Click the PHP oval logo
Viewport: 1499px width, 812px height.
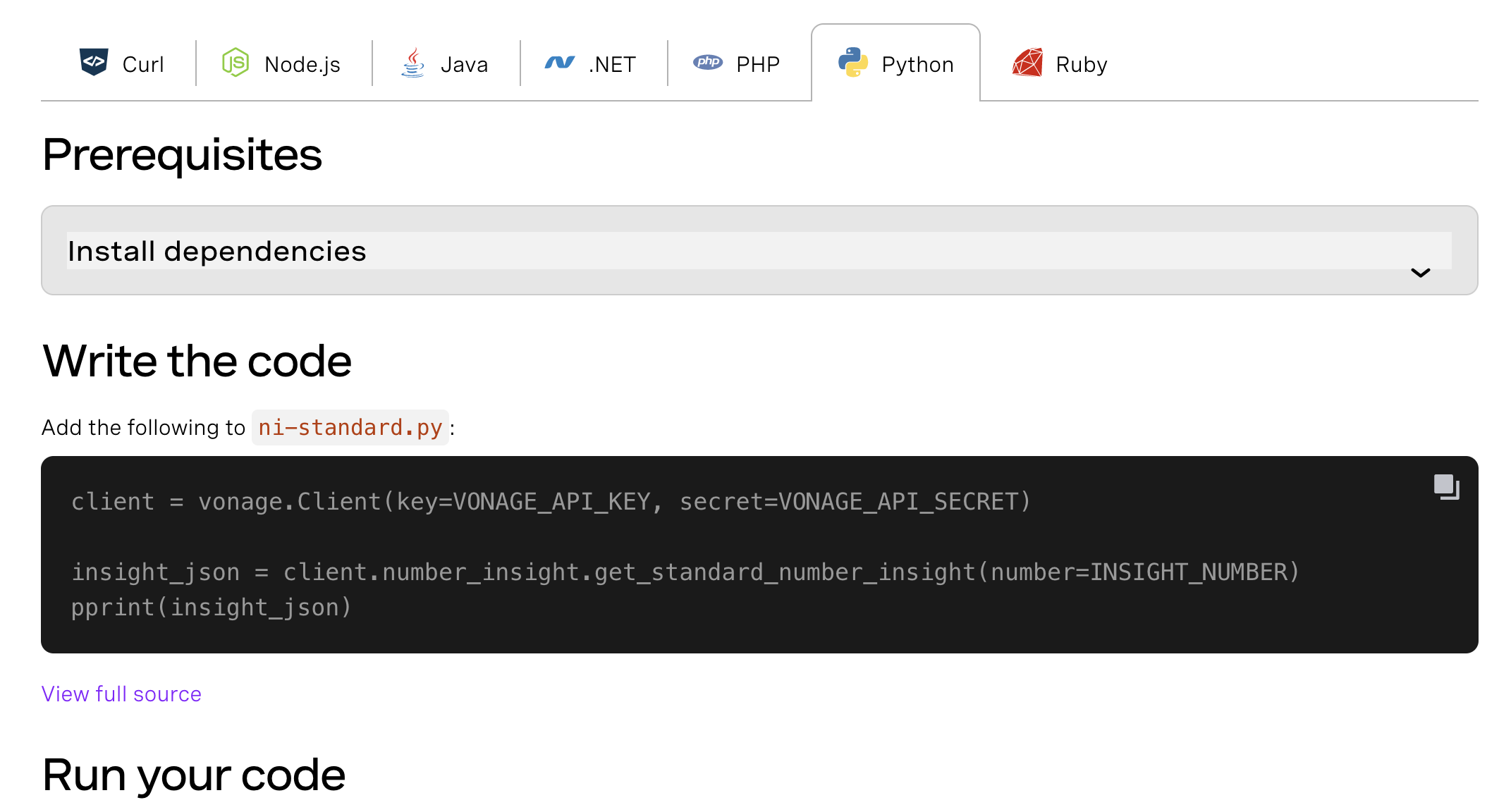[708, 62]
